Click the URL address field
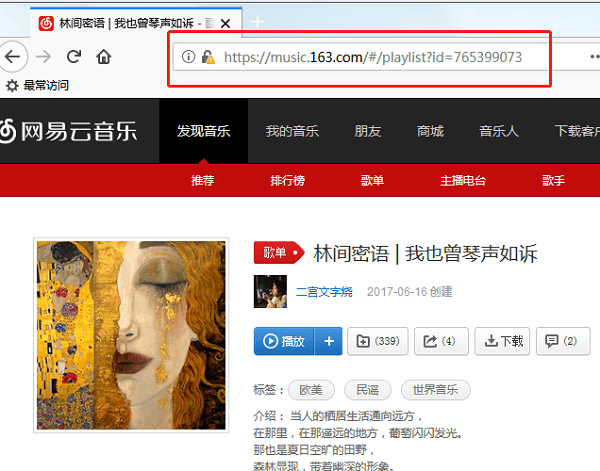Screen dimensions: 600x471 (x=372, y=57)
